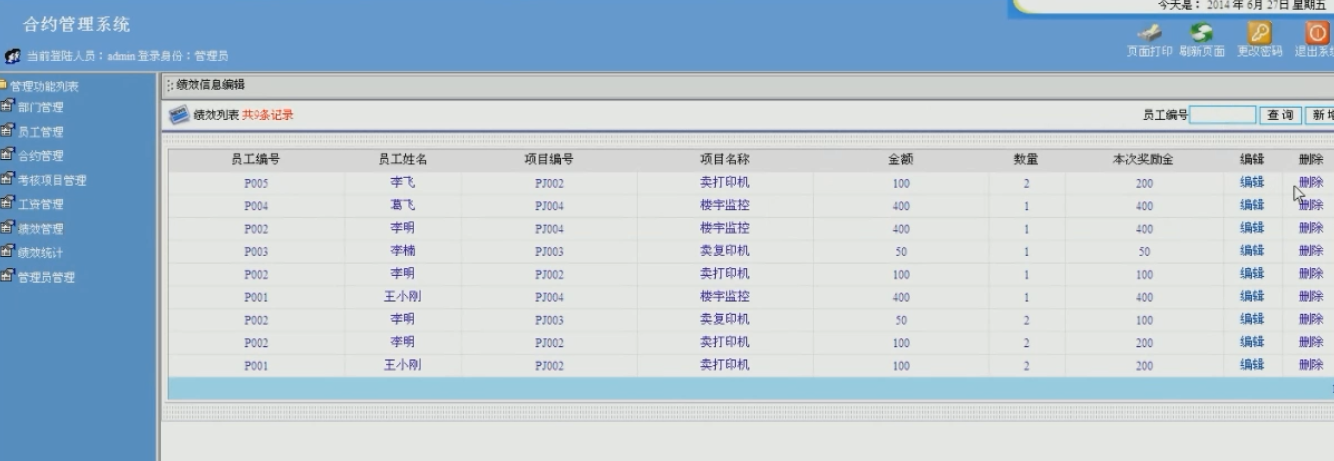This screenshot has width=1334, height=461.
Task: Click the name cell 李楠
Action: coord(403,251)
